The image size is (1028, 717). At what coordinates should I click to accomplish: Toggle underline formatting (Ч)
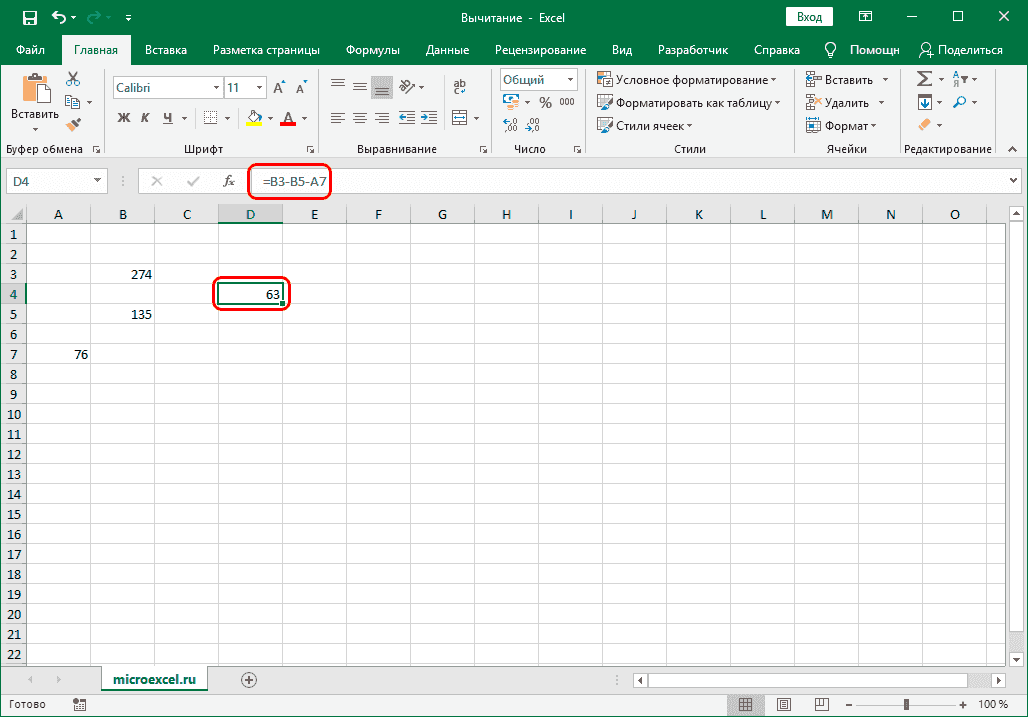click(x=166, y=118)
